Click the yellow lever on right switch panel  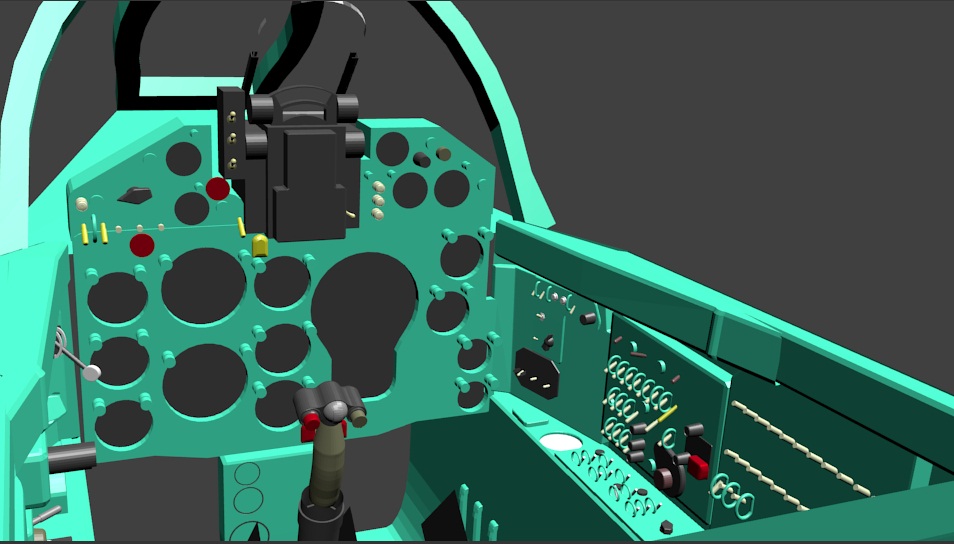tap(661, 418)
